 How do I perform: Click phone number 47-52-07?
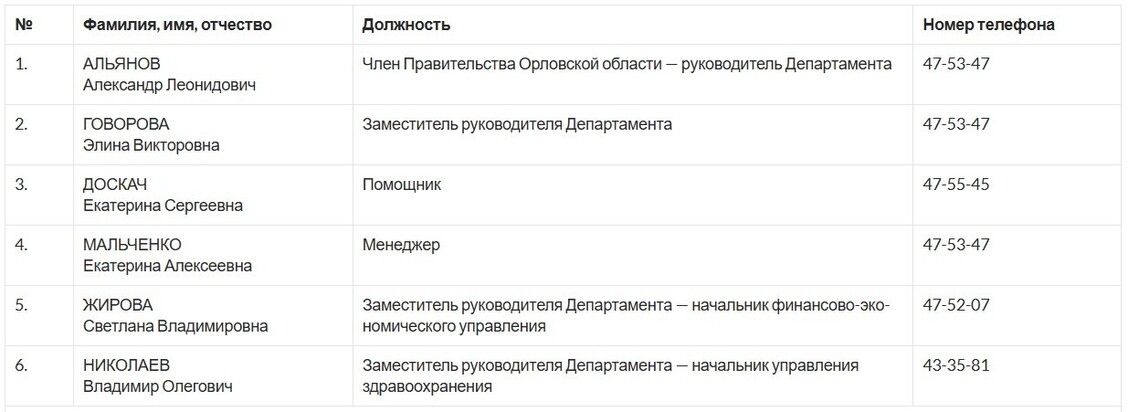[956, 305]
